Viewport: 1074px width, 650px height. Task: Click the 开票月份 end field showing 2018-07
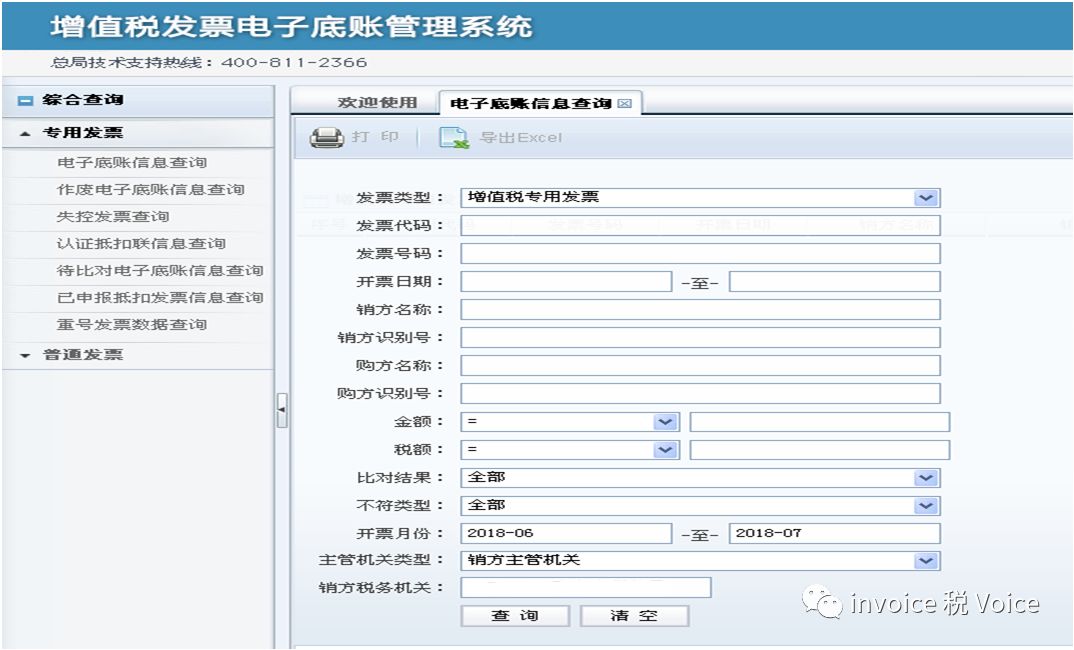coord(834,534)
